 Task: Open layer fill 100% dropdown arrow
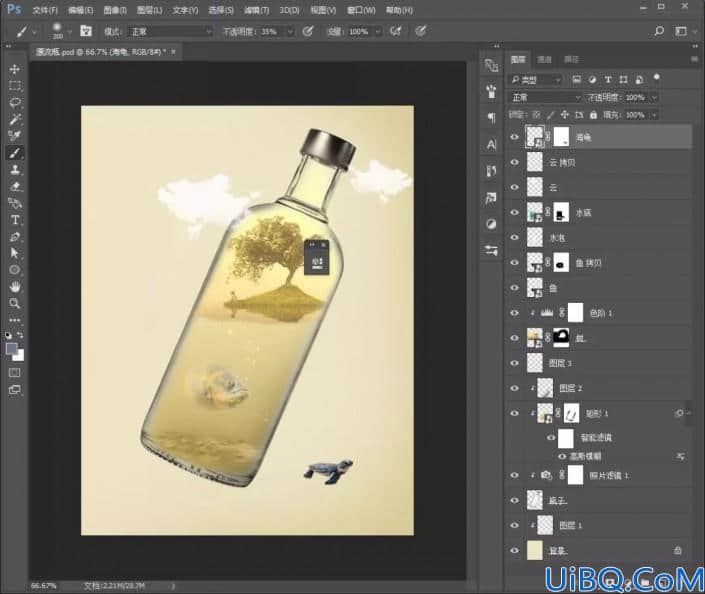pyautogui.click(x=654, y=115)
